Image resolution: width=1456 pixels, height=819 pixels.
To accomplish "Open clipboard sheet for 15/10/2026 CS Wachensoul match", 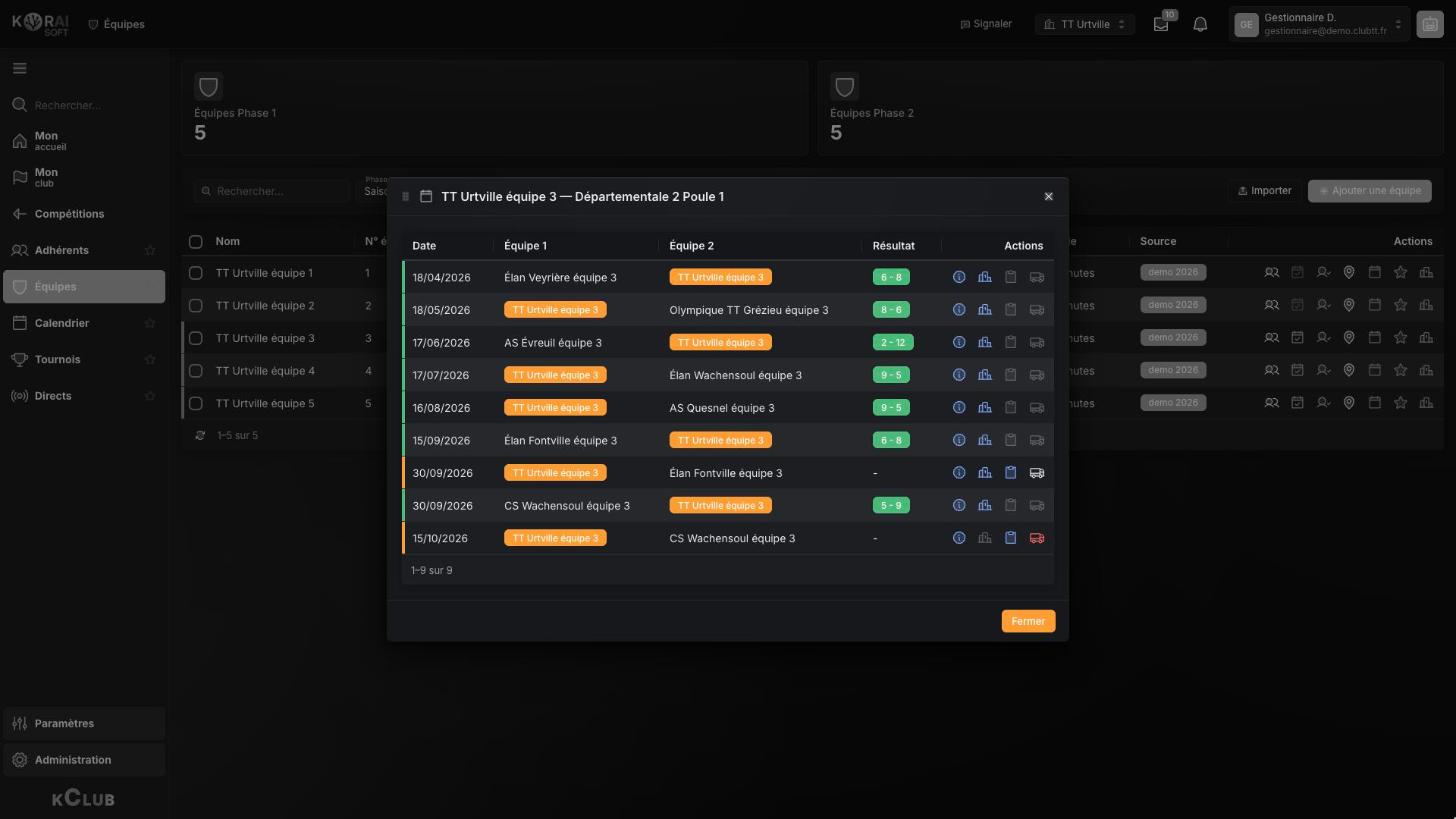I will tap(1010, 538).
